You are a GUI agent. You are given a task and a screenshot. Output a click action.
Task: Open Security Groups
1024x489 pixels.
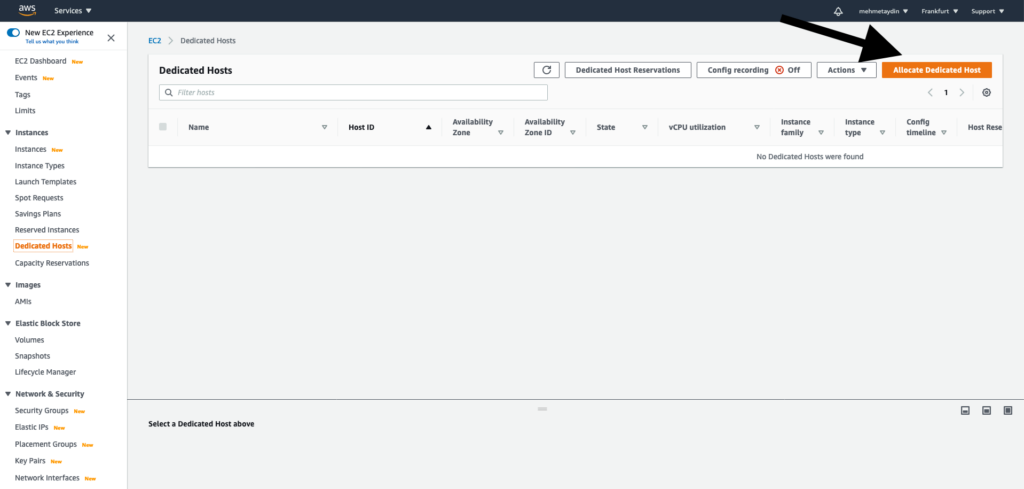tap(42, 411)
